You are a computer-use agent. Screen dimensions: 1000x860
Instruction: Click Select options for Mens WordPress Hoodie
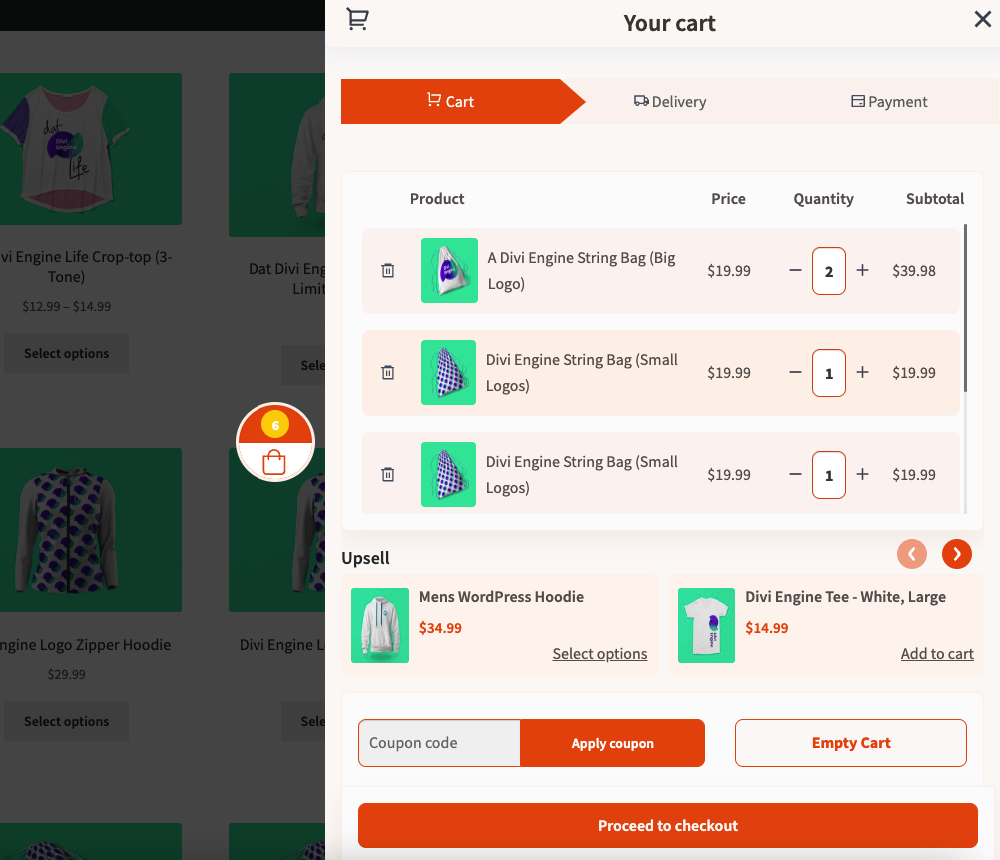tap(599, 654)
